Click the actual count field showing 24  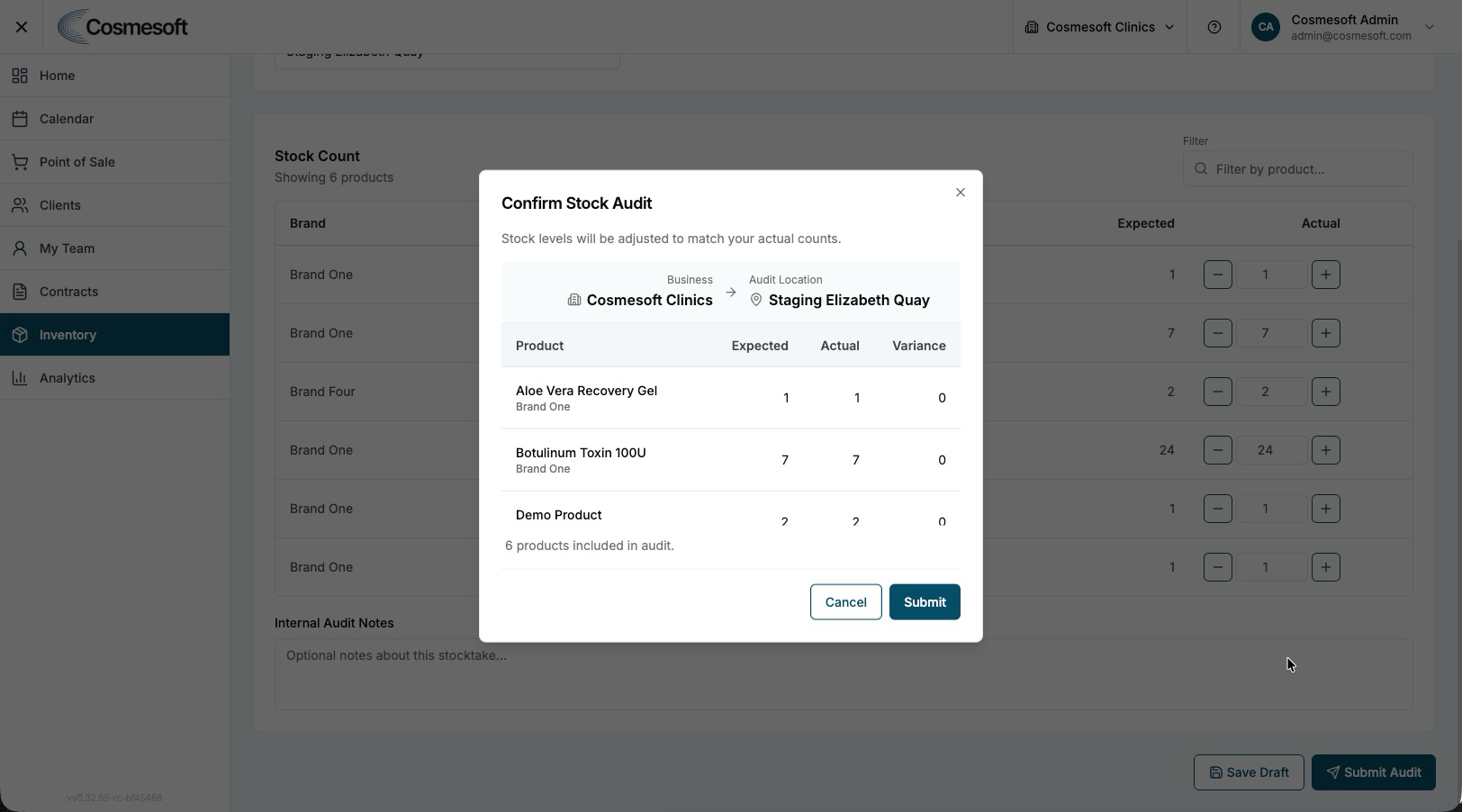coord(1271,450)
